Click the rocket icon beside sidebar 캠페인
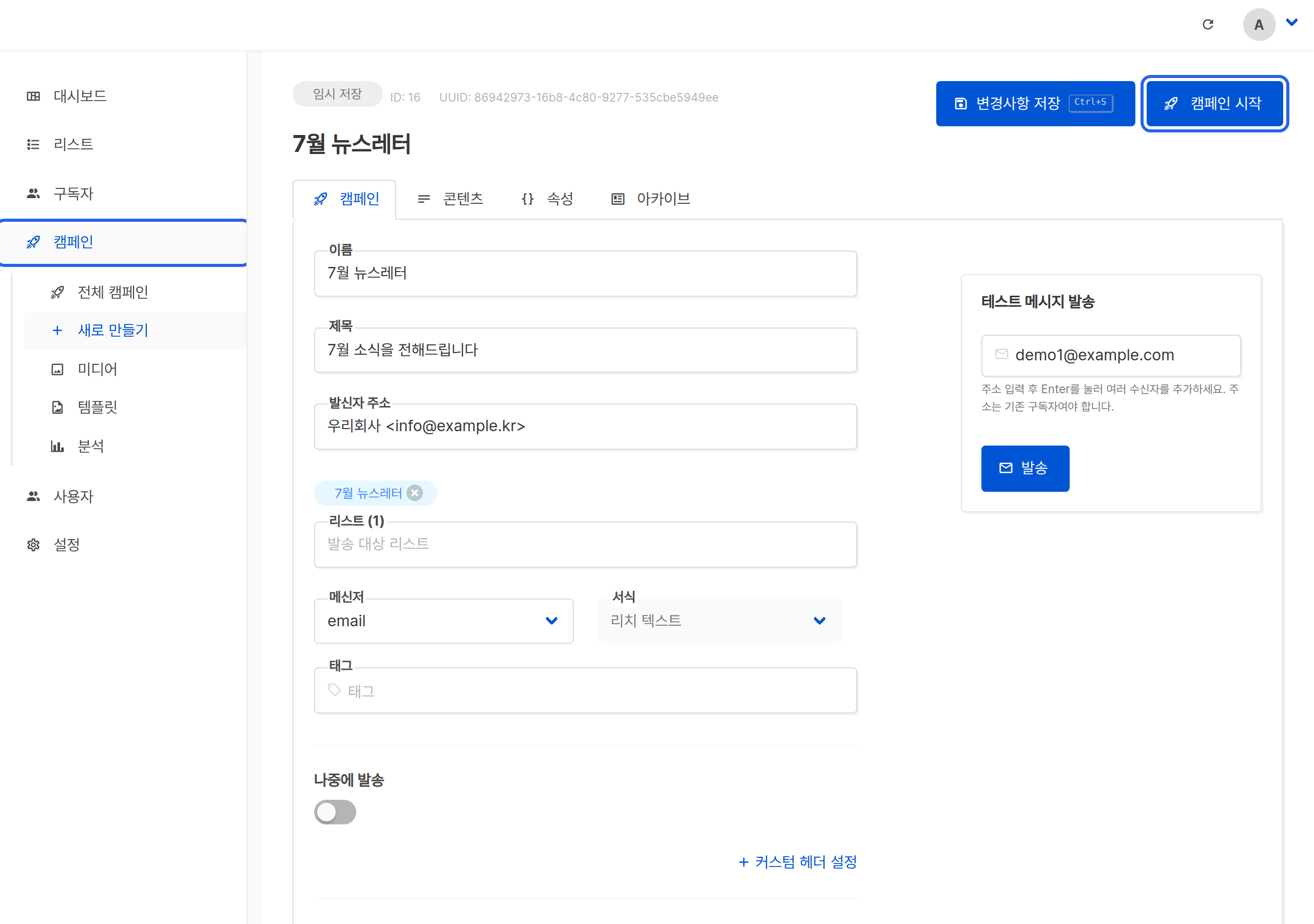 [33, 242]
